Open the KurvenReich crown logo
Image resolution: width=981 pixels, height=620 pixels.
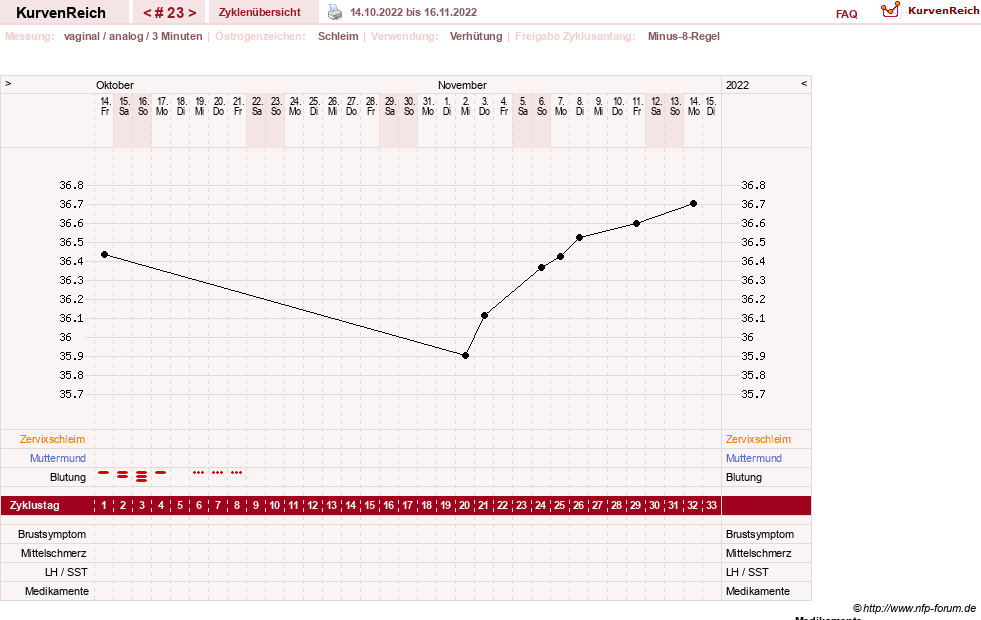890,10
